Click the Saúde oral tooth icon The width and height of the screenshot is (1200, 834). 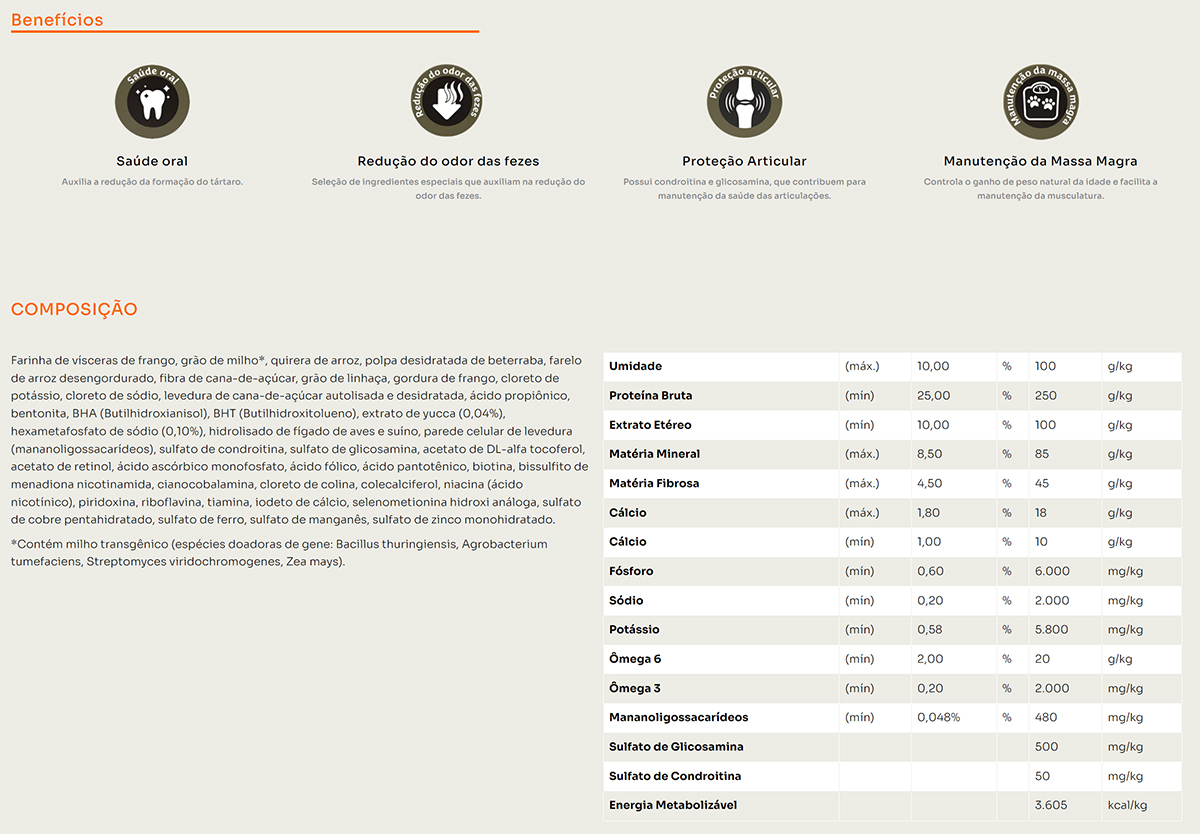pos(152,101)
